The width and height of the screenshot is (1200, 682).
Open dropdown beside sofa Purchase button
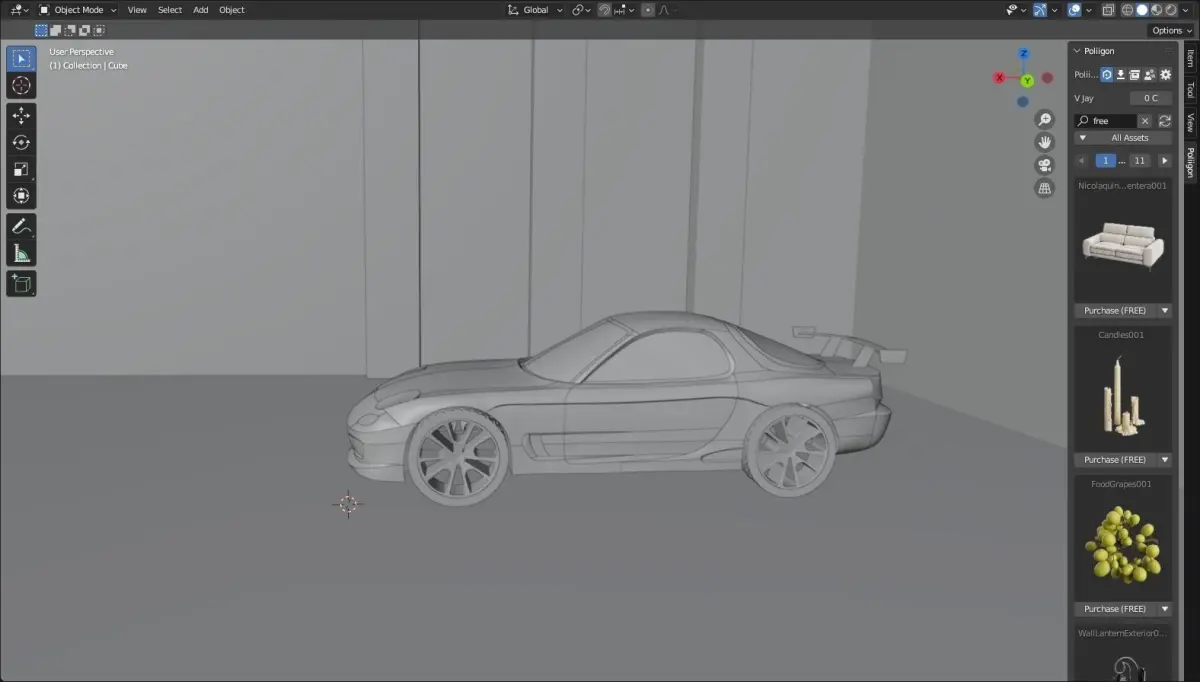click(1165, 311)
